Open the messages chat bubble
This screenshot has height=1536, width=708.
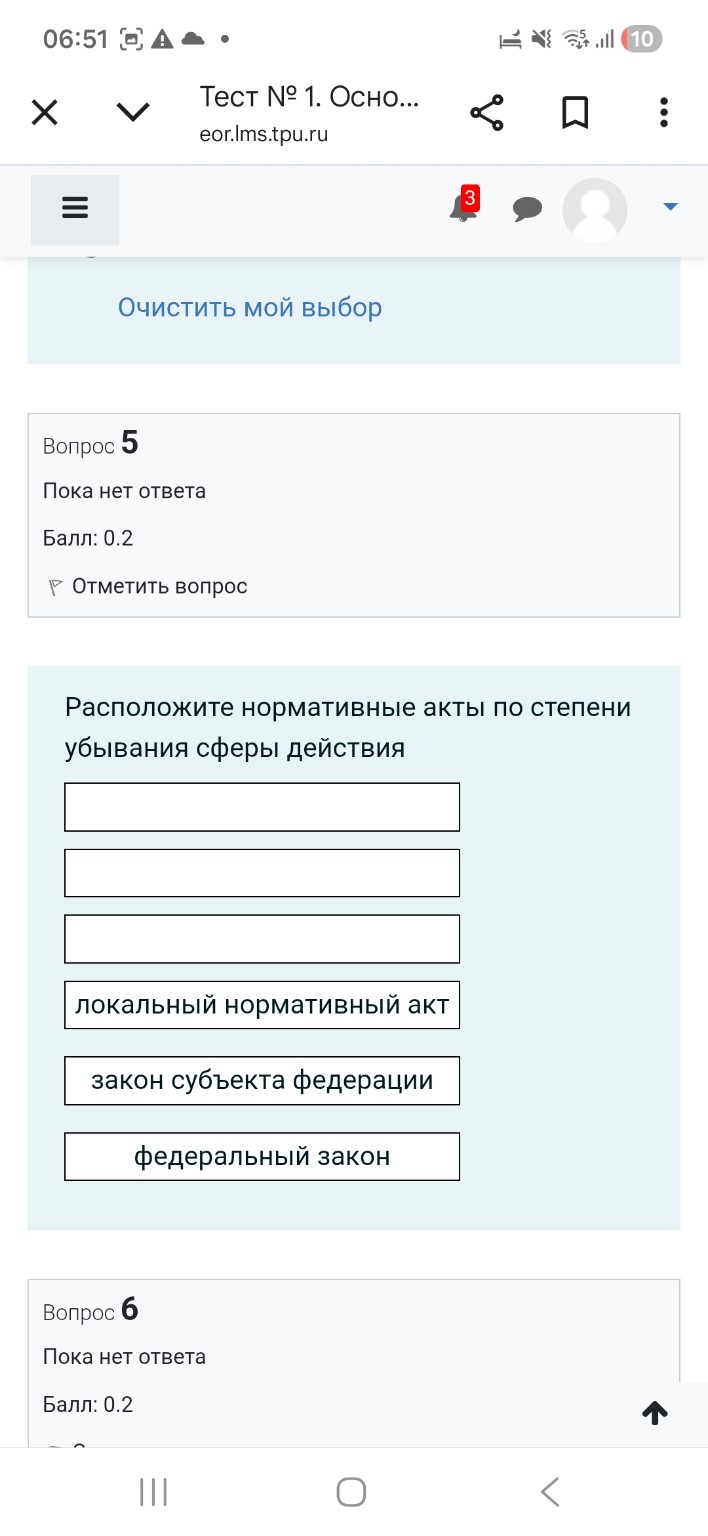coord(528,209)
